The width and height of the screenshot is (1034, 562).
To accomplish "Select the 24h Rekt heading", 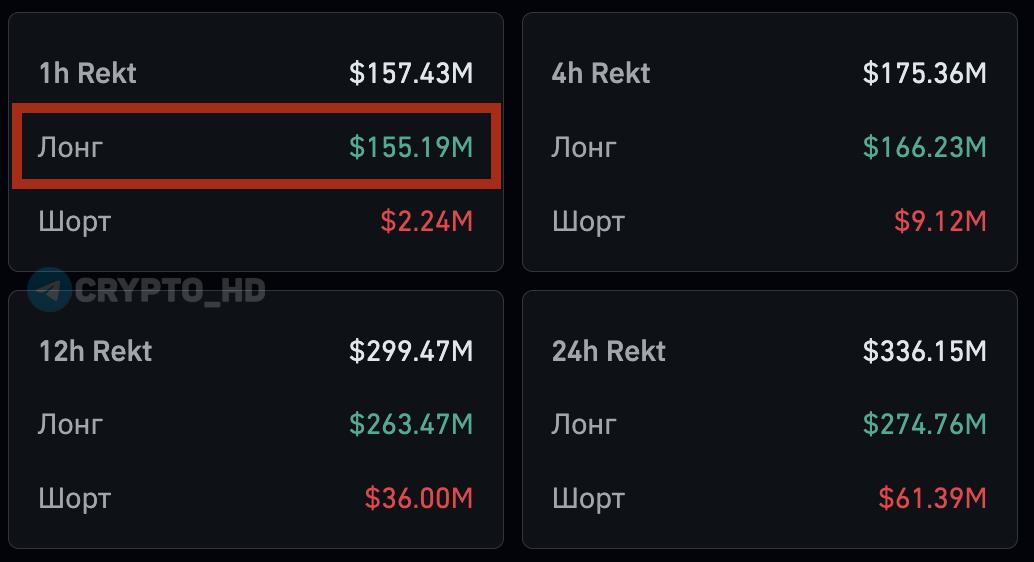I will pos(609,351).
